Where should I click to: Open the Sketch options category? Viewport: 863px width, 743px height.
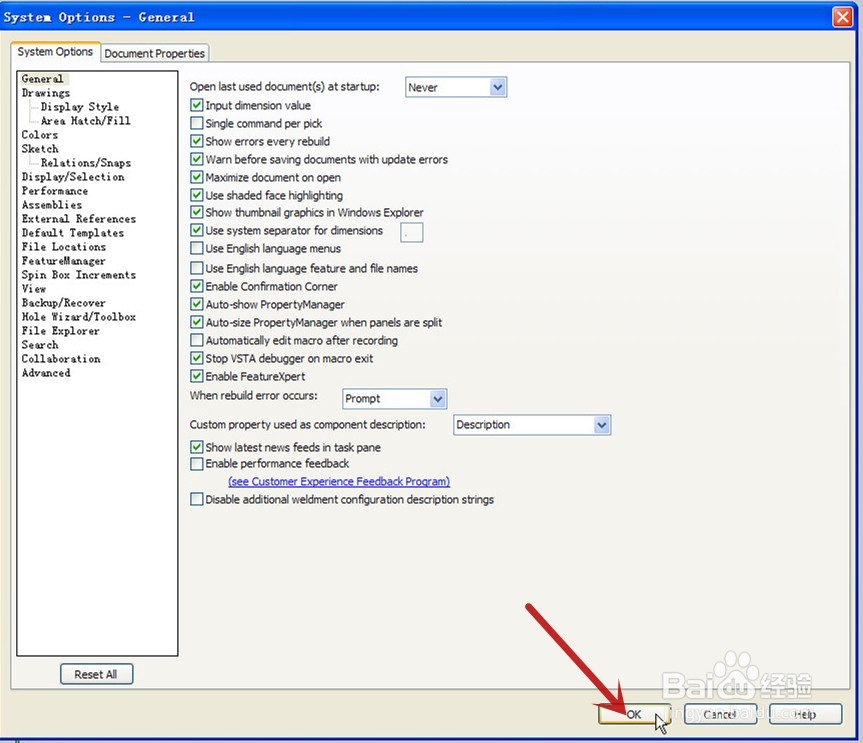pos(40,149)
